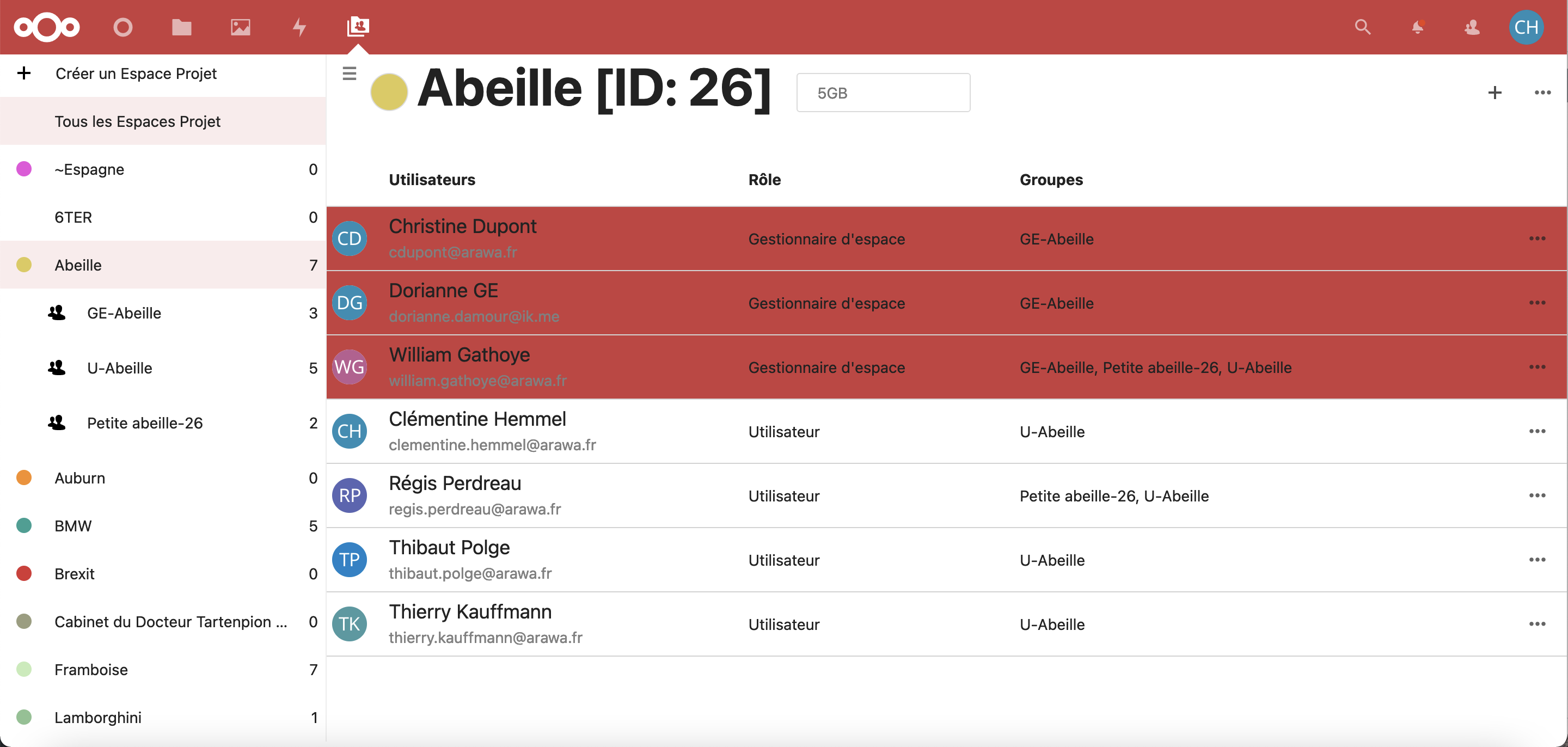Open the search magnifier
The width and height of the screenshot is (1568, 747).
coord(1363,27)
